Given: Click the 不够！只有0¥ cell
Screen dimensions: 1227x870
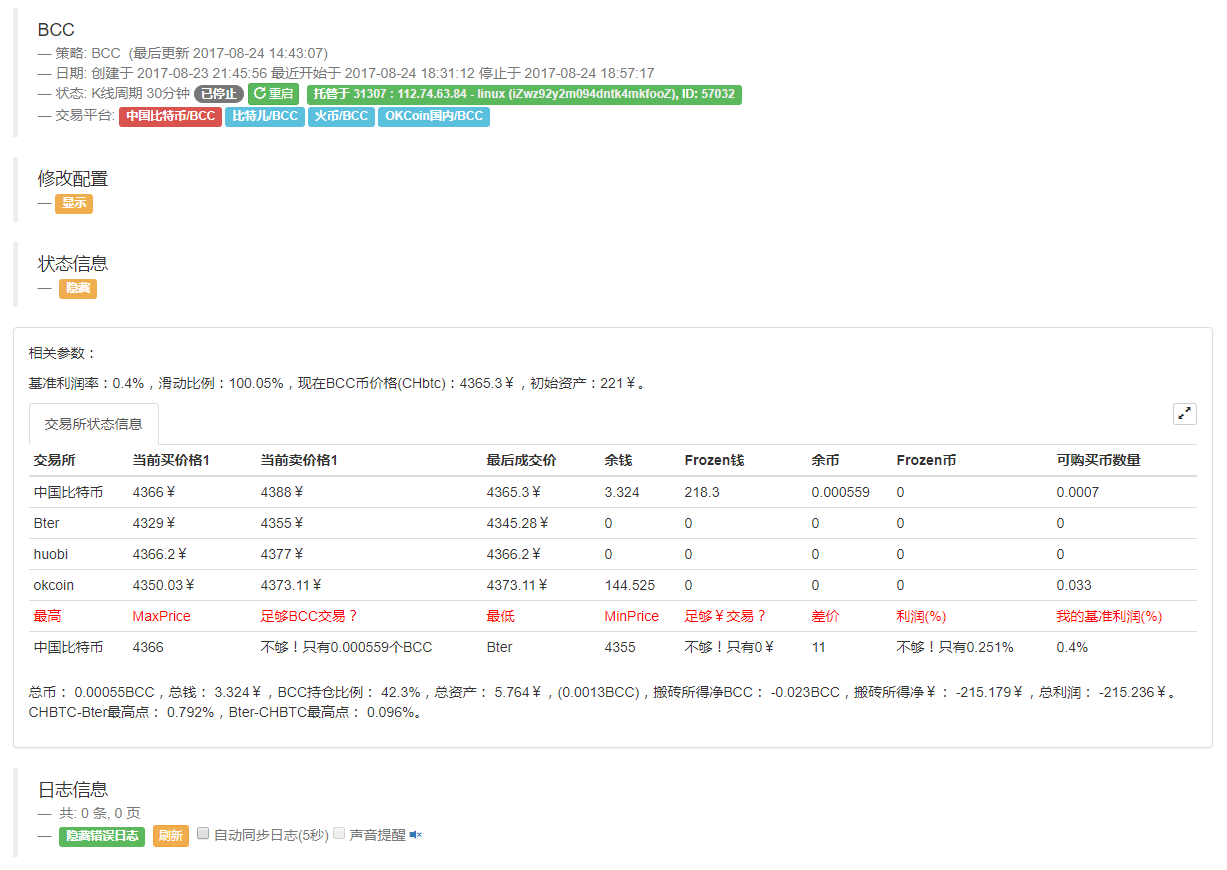Looking at the screenshot, I should (729, 647).
